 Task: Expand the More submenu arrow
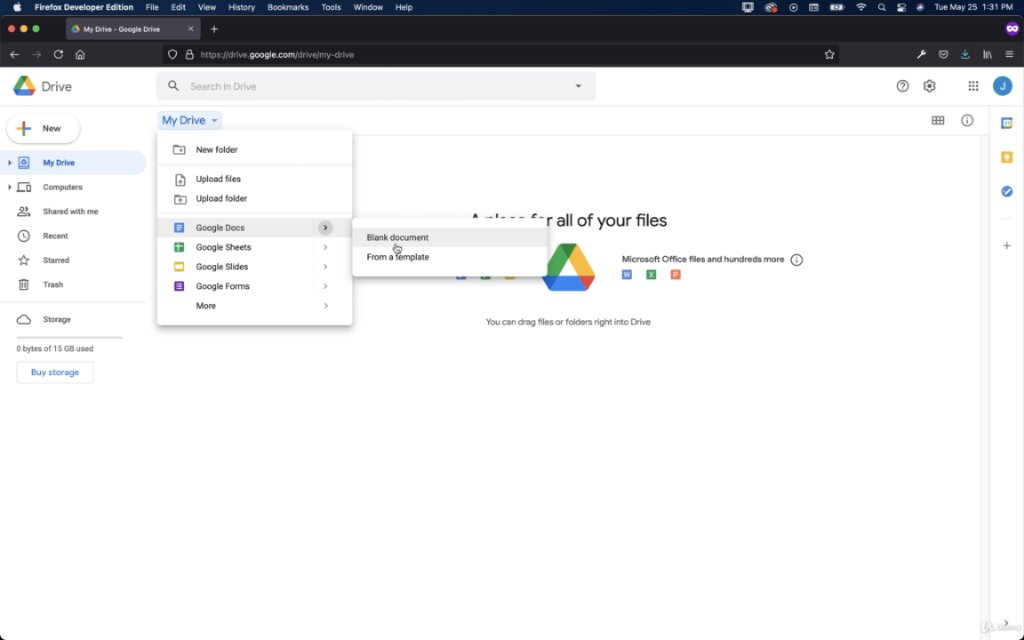[x=325, y=306]
